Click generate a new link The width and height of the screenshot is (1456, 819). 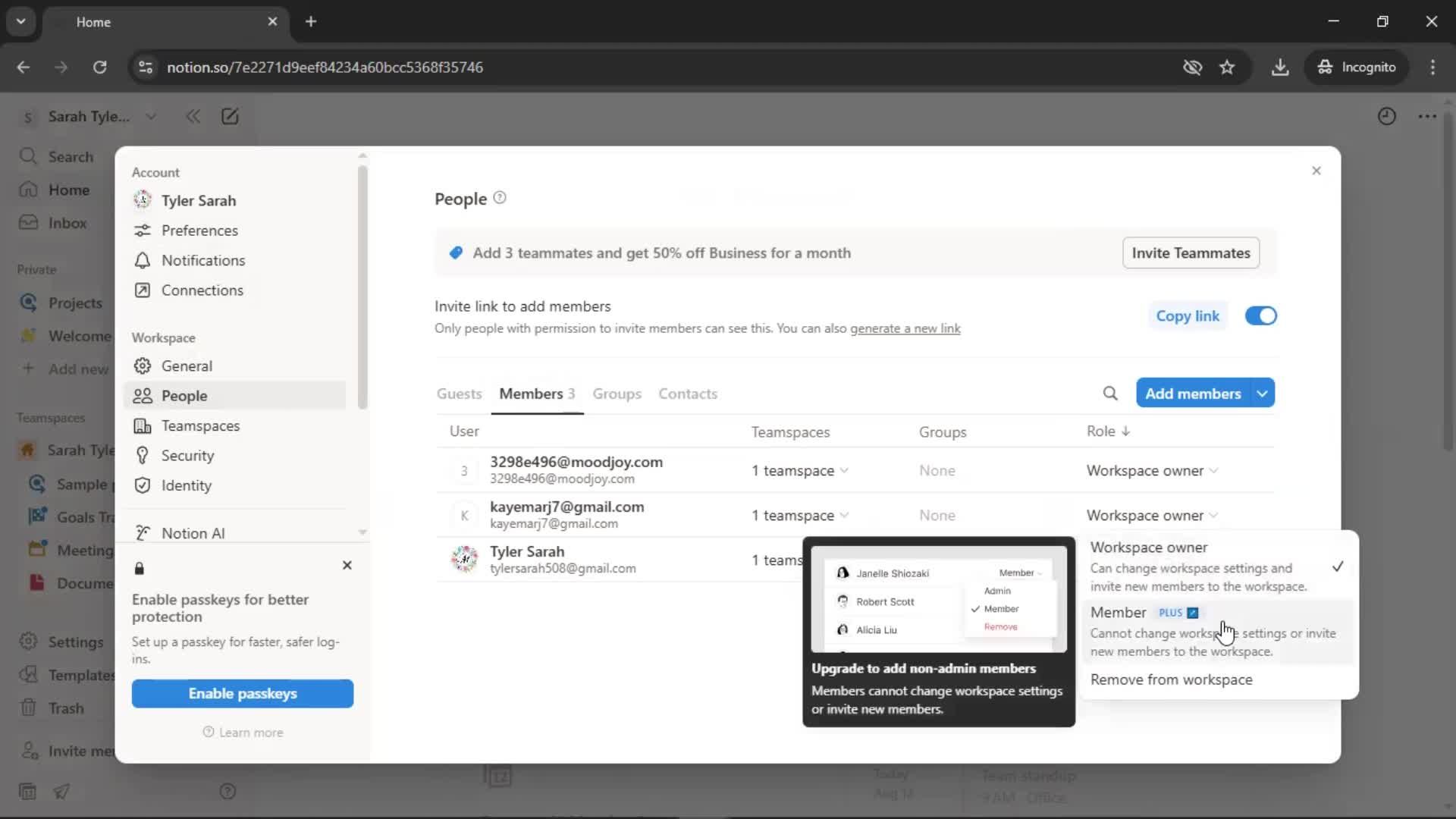tap(905, 329)
